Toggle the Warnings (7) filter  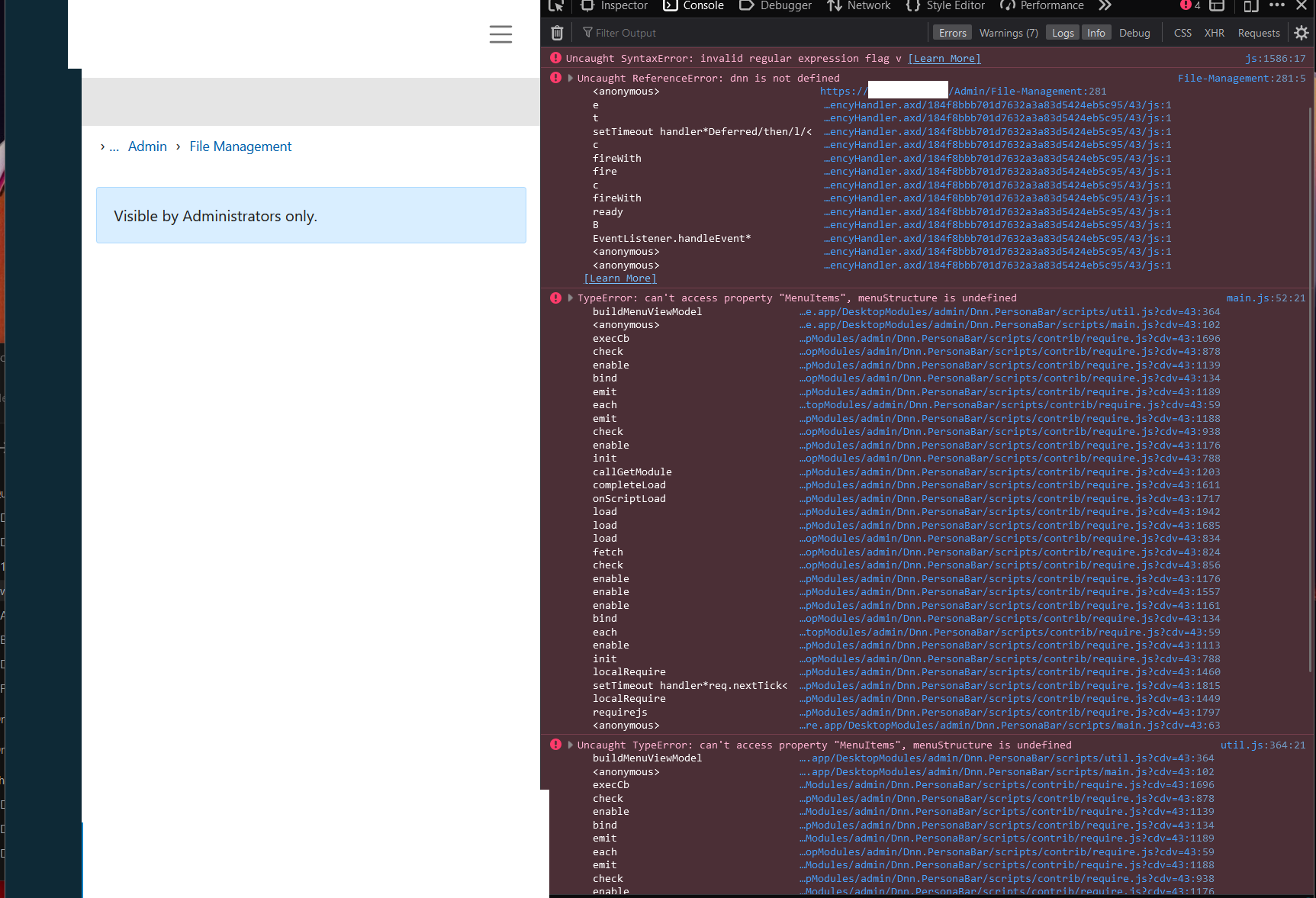tap(1008, 32)
